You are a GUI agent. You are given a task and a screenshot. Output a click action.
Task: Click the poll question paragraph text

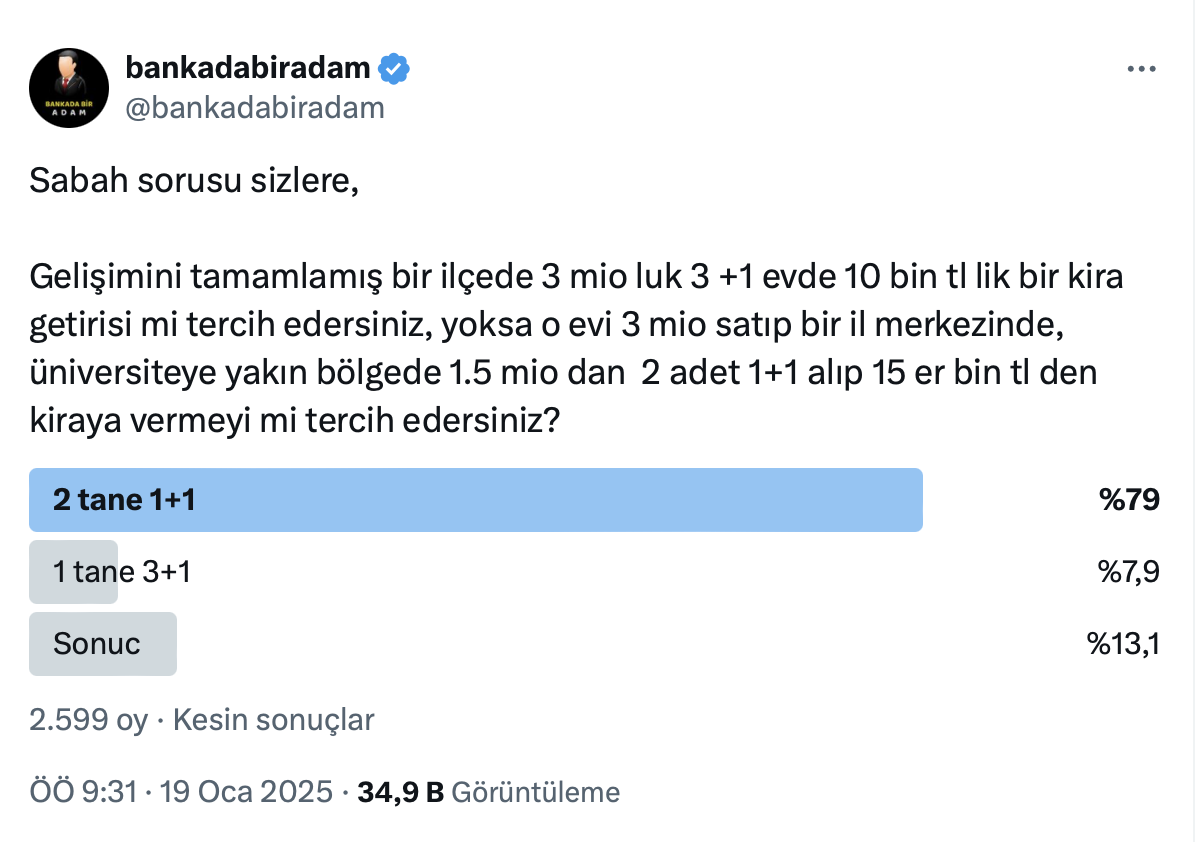click(x=575, y=349)
